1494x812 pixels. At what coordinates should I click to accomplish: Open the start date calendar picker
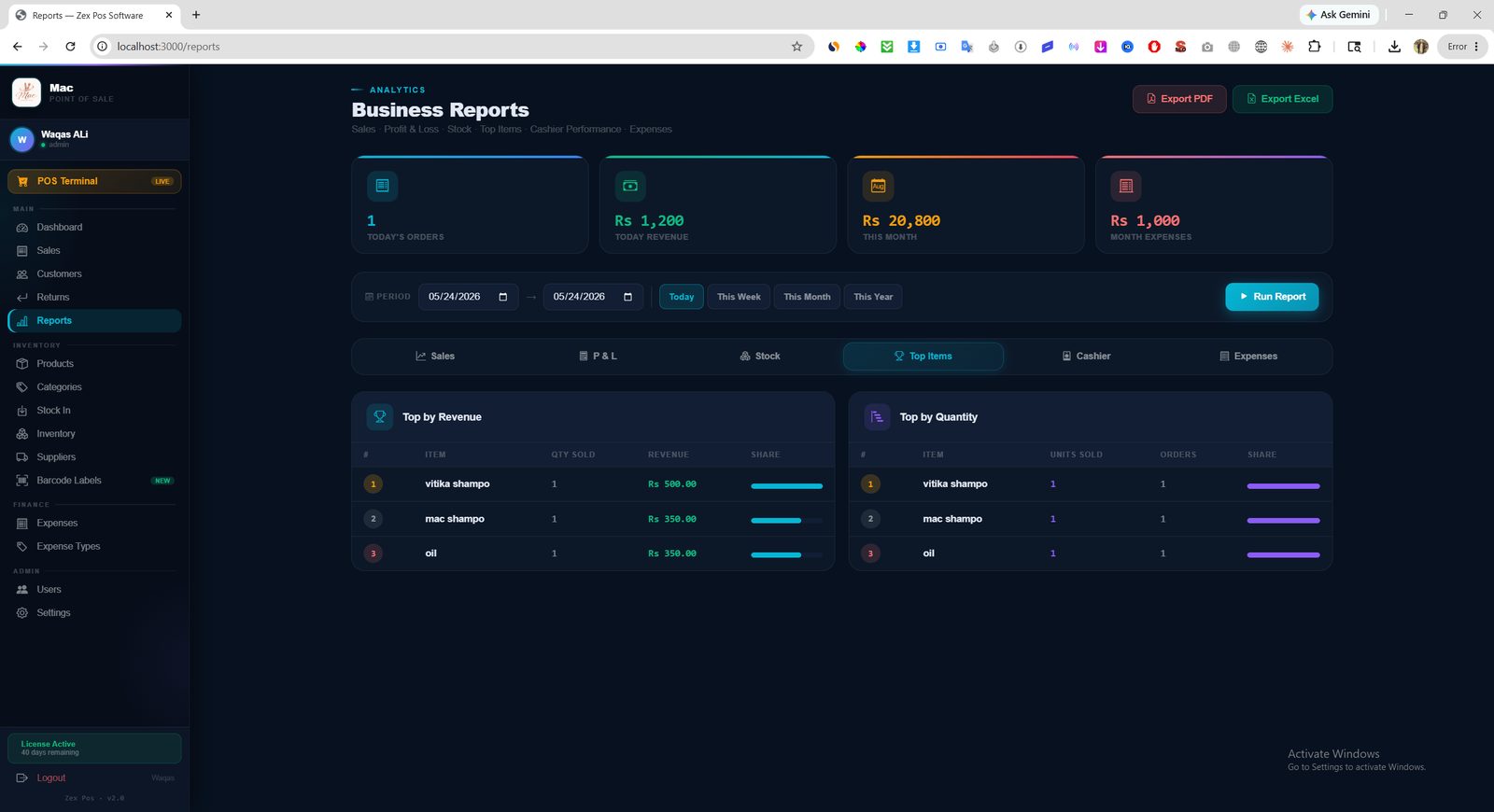tap(503, 297)
